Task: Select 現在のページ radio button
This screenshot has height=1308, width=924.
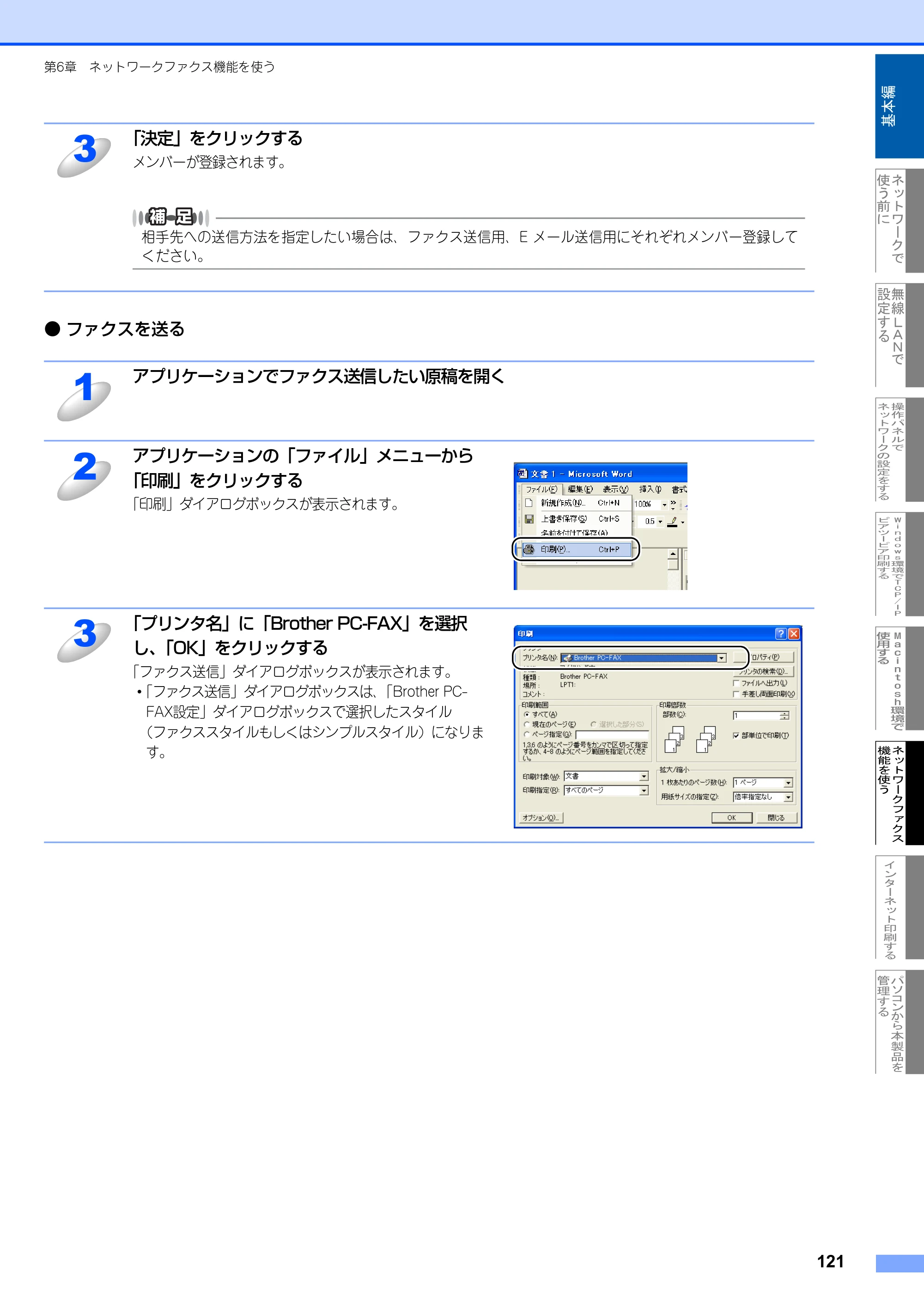Action: tap(526, 724)
